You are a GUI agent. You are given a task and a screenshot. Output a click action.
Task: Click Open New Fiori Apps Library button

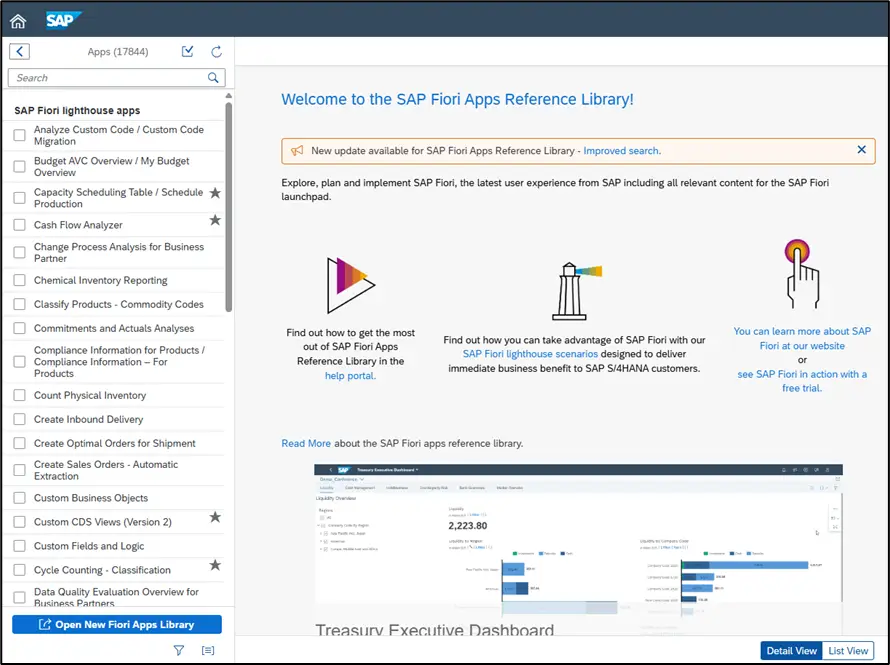point(117,625)
